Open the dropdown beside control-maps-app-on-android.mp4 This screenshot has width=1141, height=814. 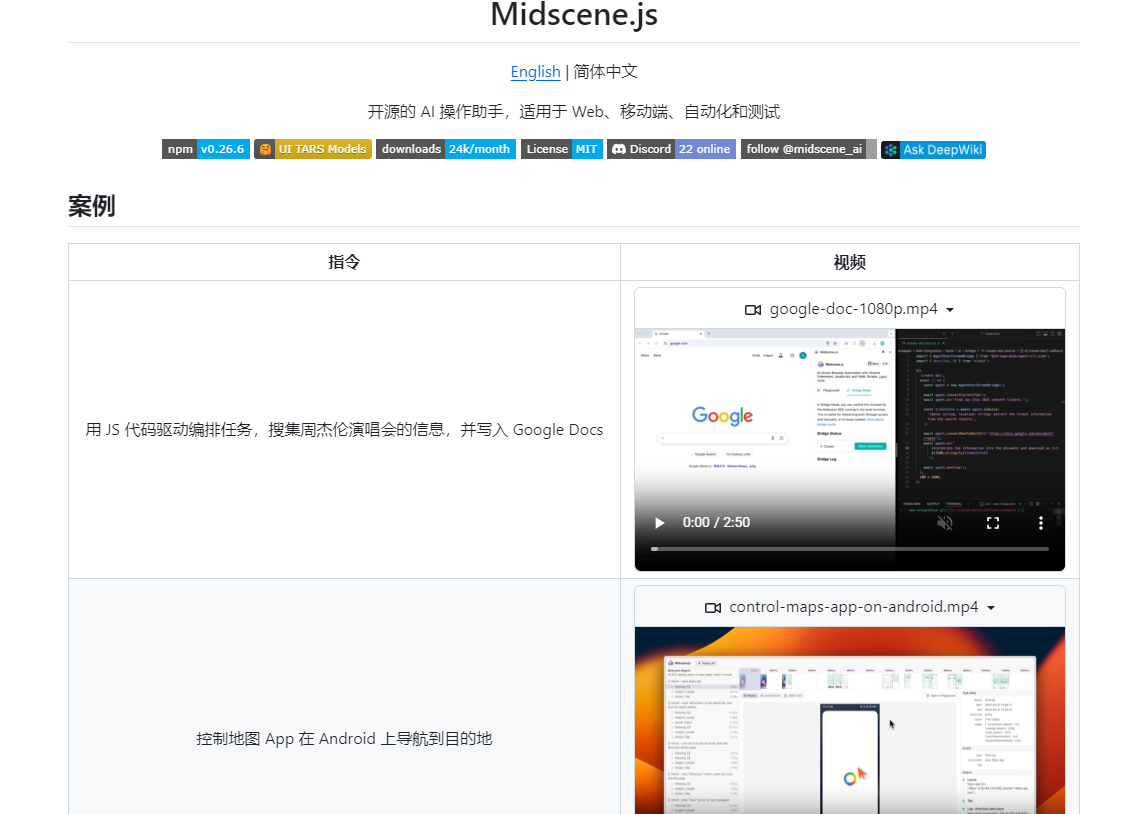click(x=990, y=607)
